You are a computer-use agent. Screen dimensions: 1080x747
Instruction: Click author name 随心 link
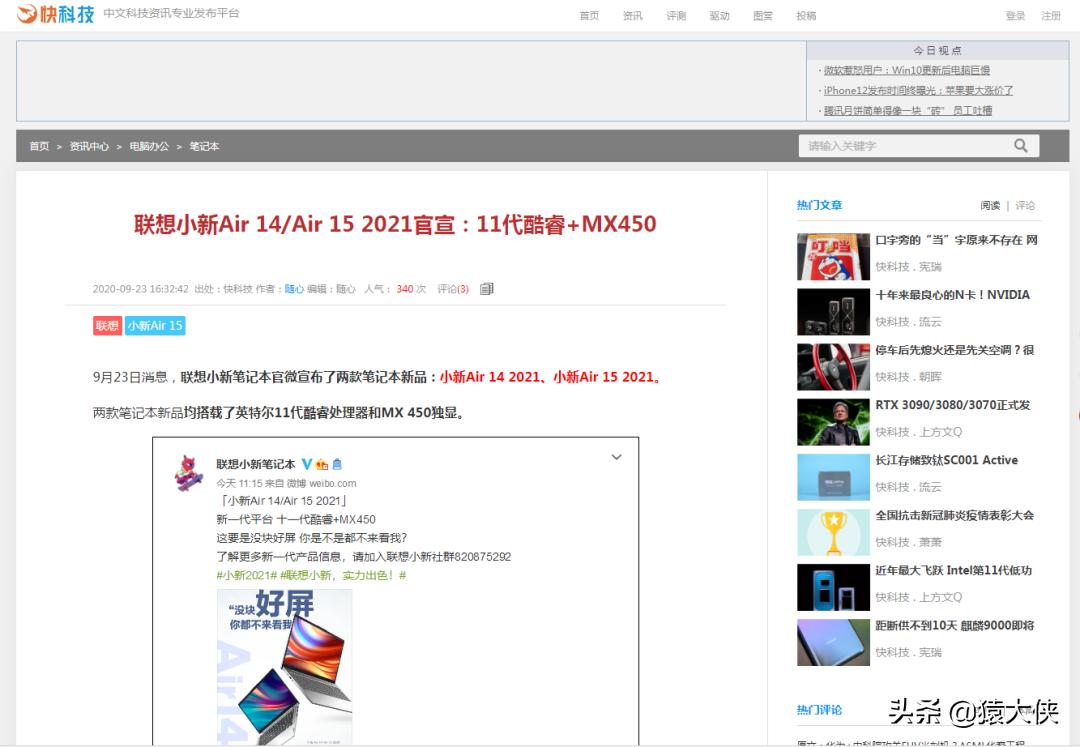[294, 289]
